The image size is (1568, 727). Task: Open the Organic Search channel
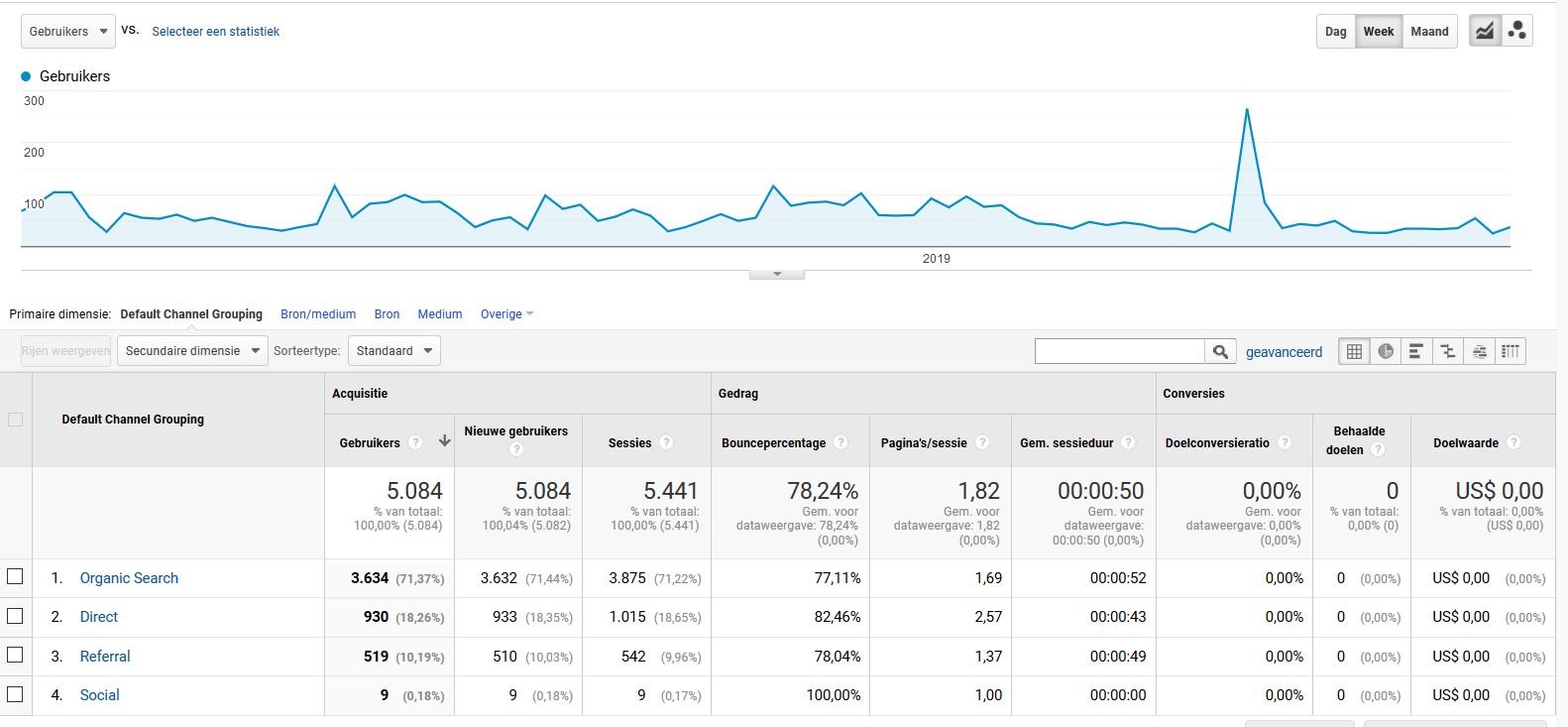(129, 578)
